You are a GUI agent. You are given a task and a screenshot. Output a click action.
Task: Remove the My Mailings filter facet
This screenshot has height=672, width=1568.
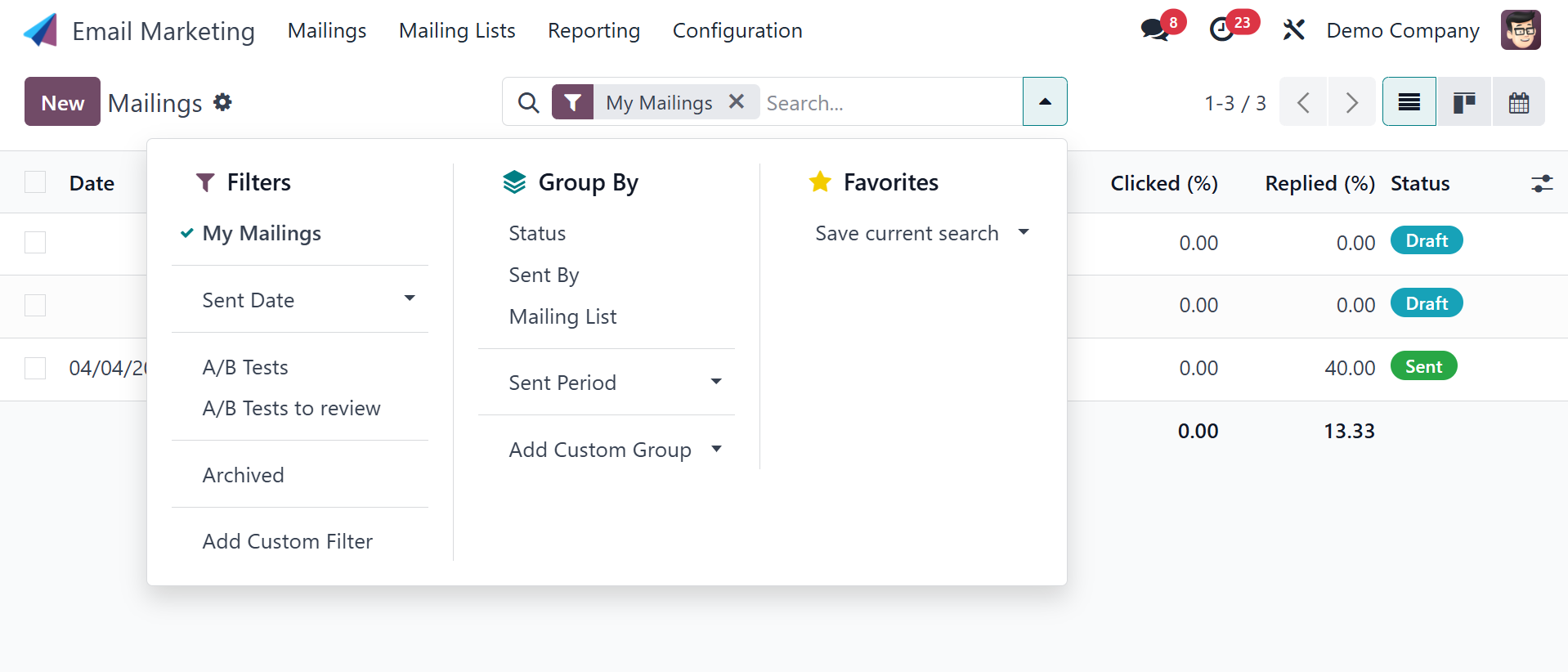tap(736, 101)
